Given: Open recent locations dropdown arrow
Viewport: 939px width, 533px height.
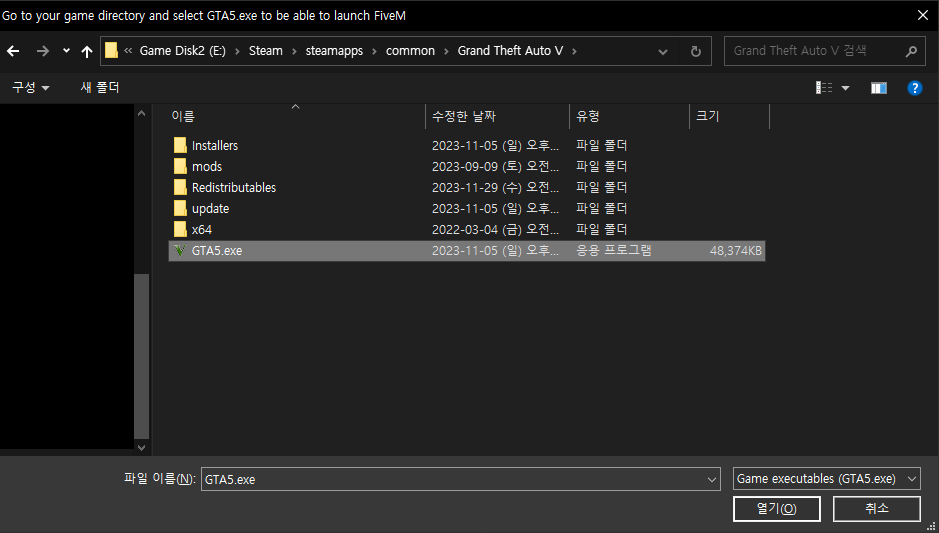Looking at the screenshot, I should pyautogui.click(x=66, y=51).
